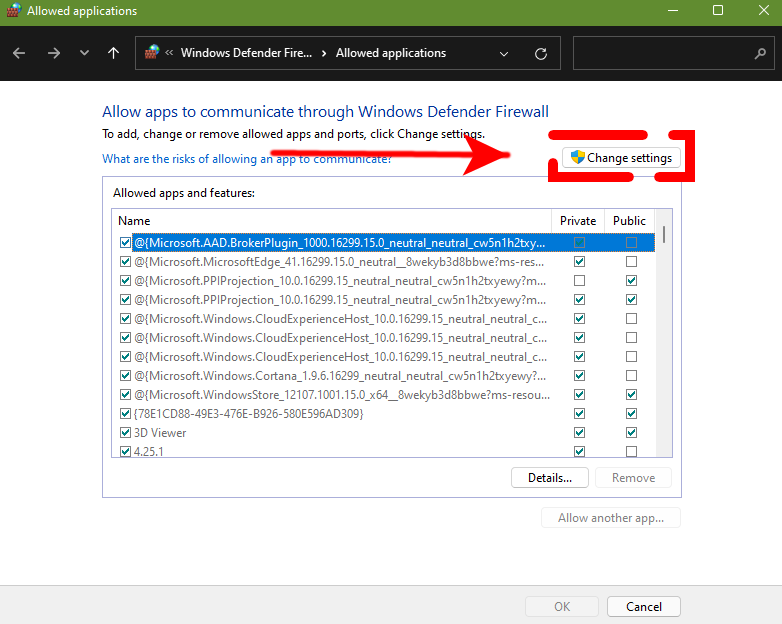Sort list by Name column header
782x624 pixels.
(332, 220)
